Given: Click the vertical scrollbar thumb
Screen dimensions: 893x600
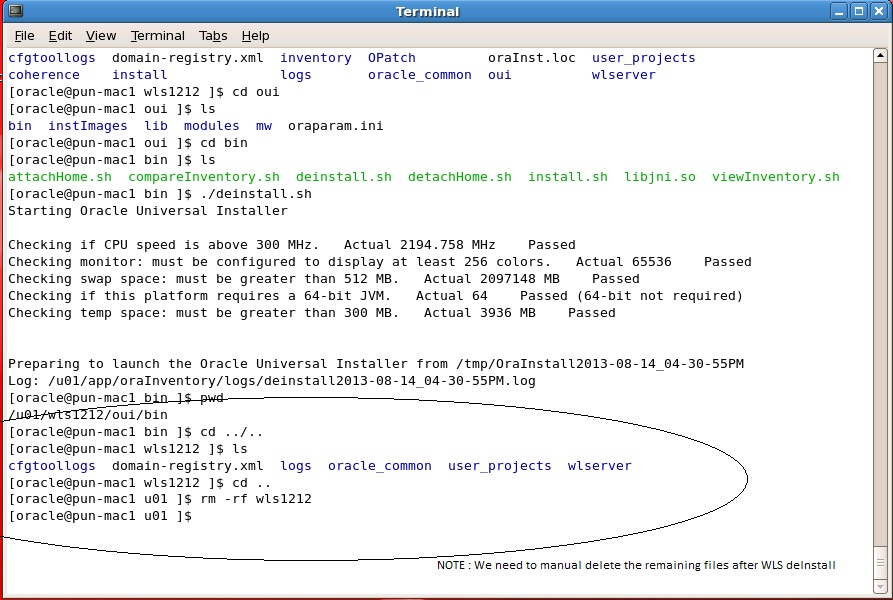Looking at the screenshot, I should pos(880,562).
